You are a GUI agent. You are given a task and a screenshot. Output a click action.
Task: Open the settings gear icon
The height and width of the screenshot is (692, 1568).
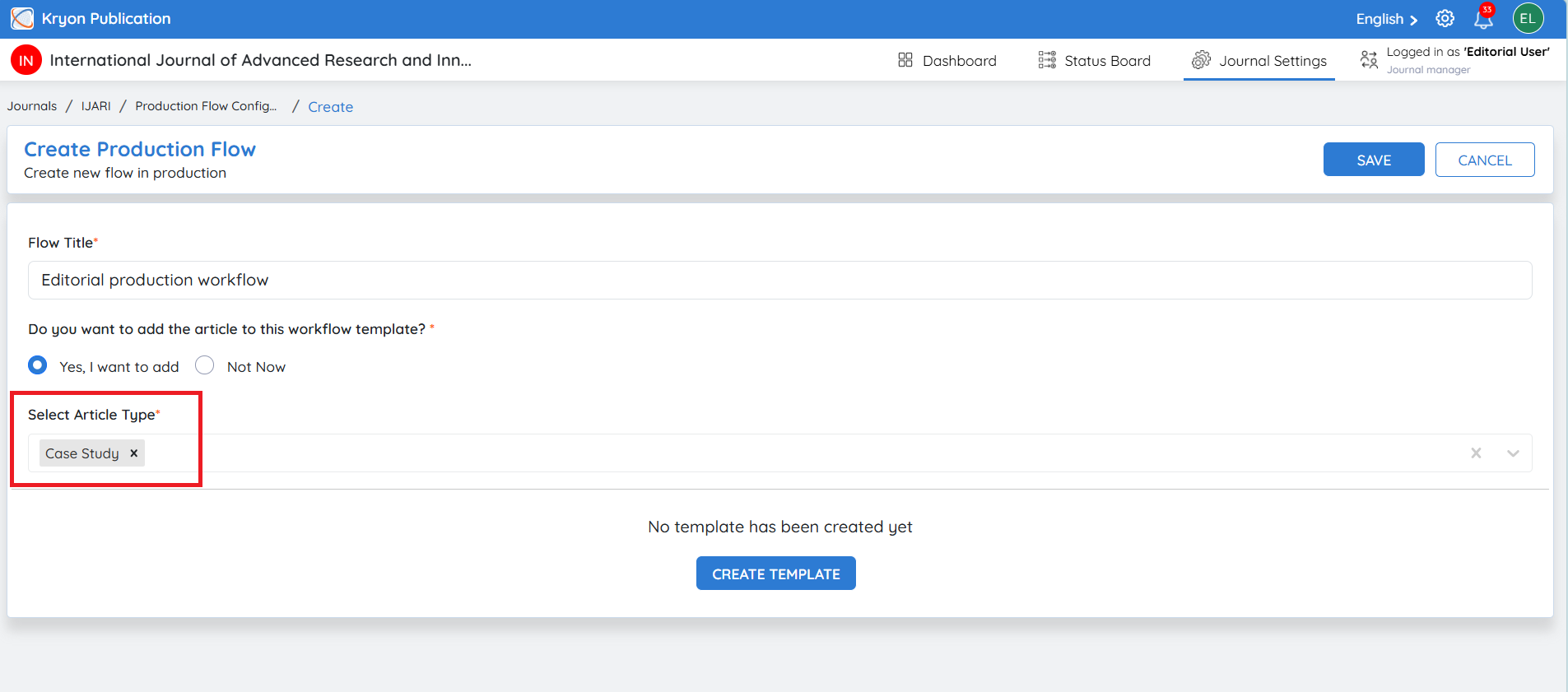point(1445,18)
